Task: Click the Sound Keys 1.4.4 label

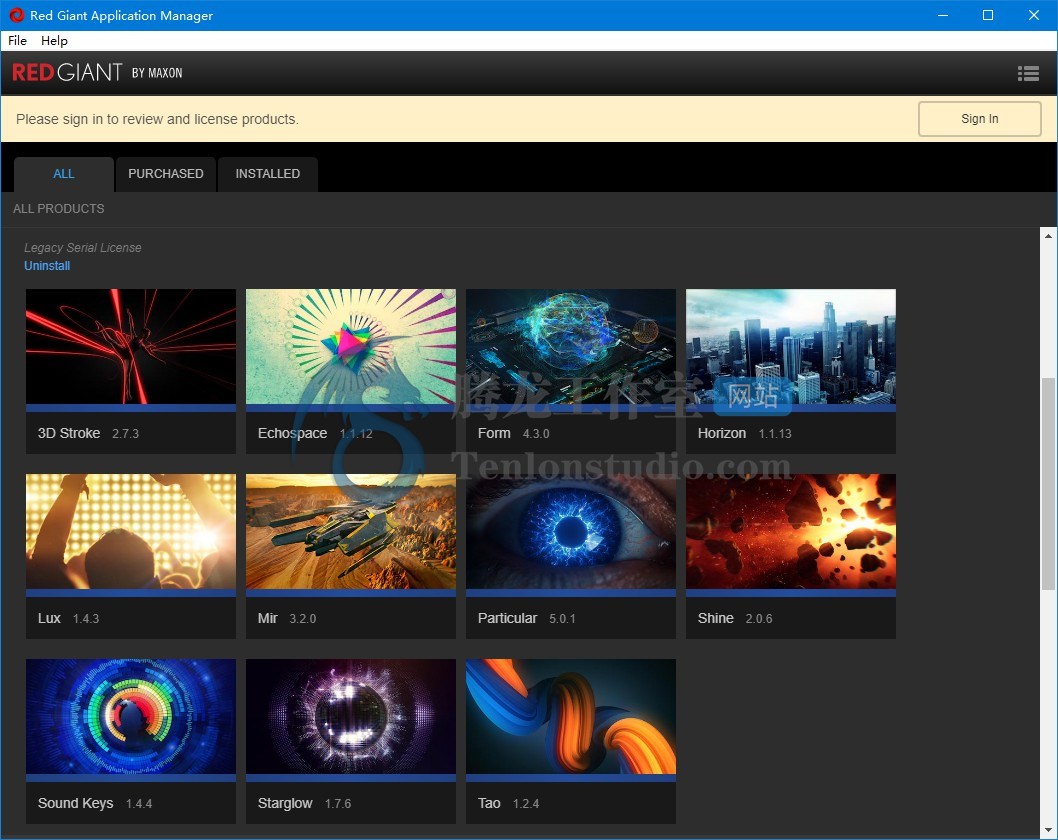Action: coord(95,803)
